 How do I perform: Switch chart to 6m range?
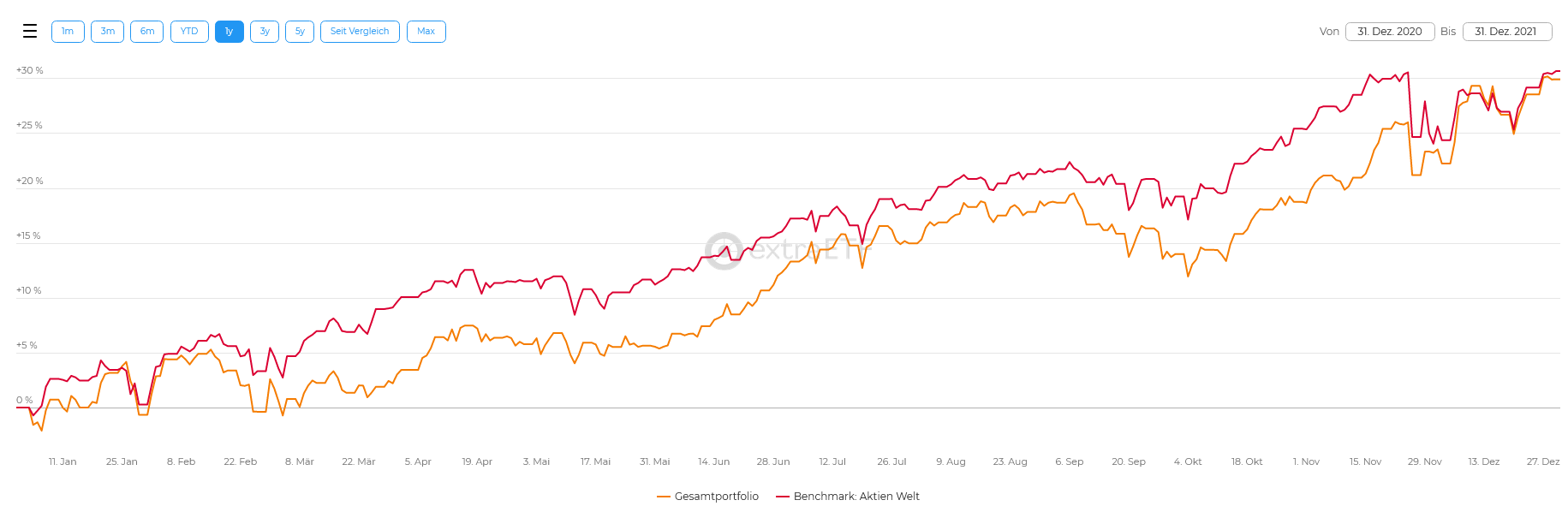[147, 32]
